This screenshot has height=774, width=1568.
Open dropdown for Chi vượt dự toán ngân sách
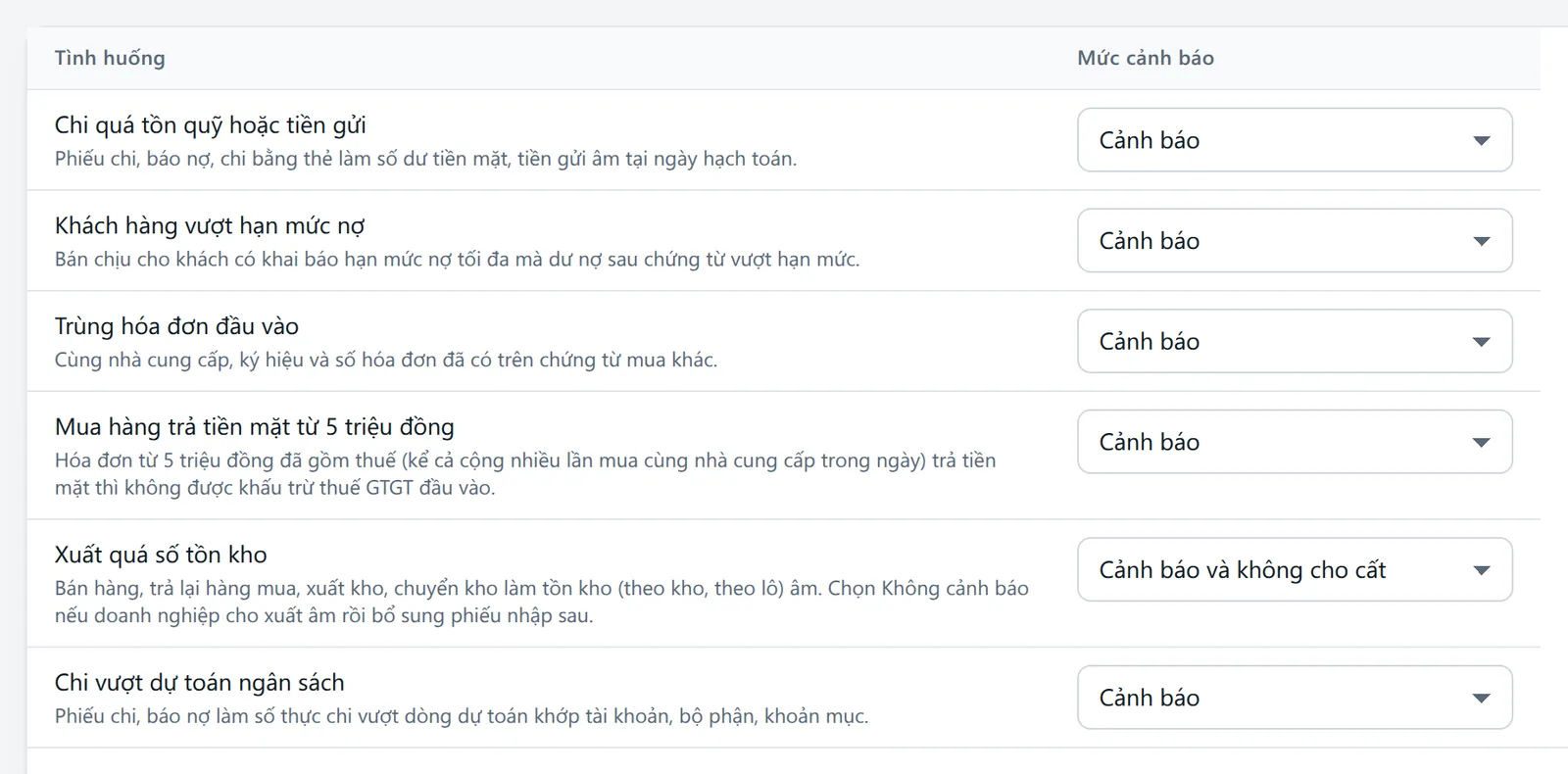pos(1295,698)
